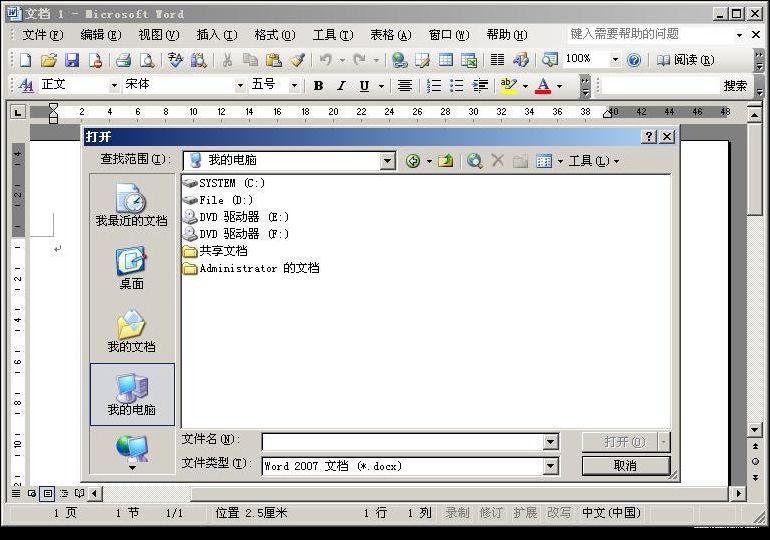Select the 共享文档 shared documents folder
The image size is (770, 540).
215,251
